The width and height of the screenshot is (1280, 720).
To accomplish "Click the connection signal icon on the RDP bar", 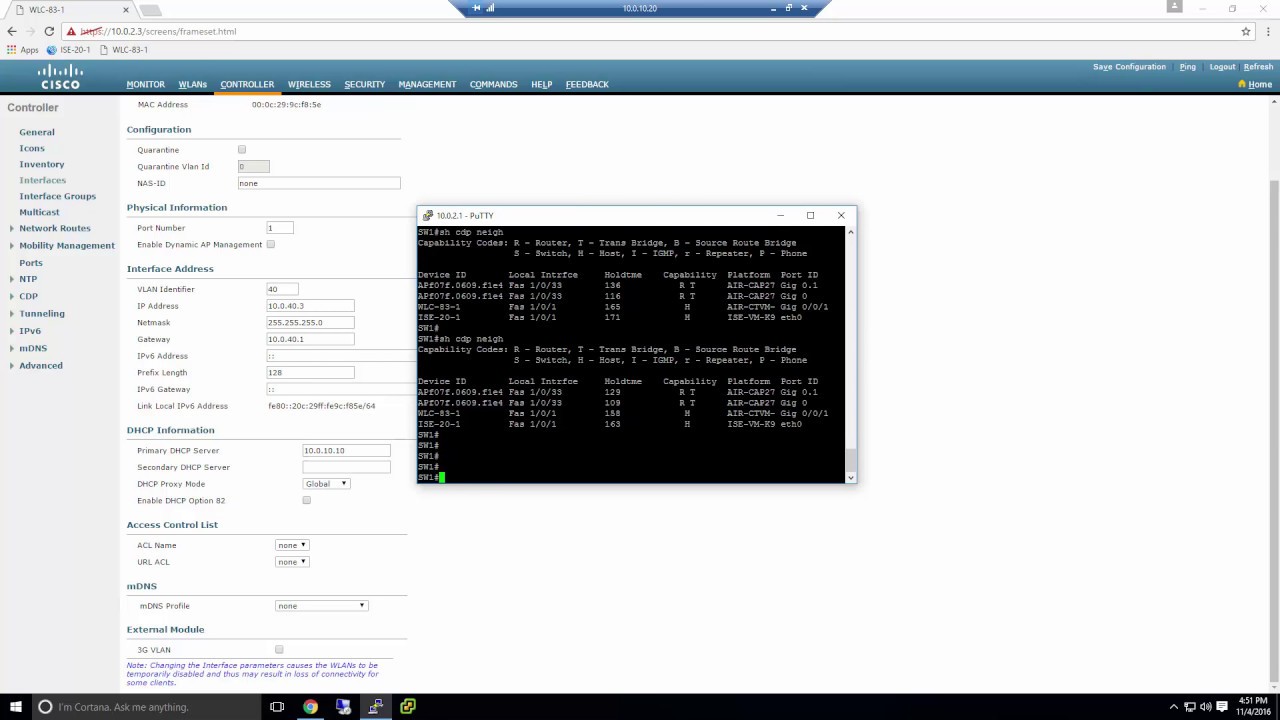I will point(490,8).
